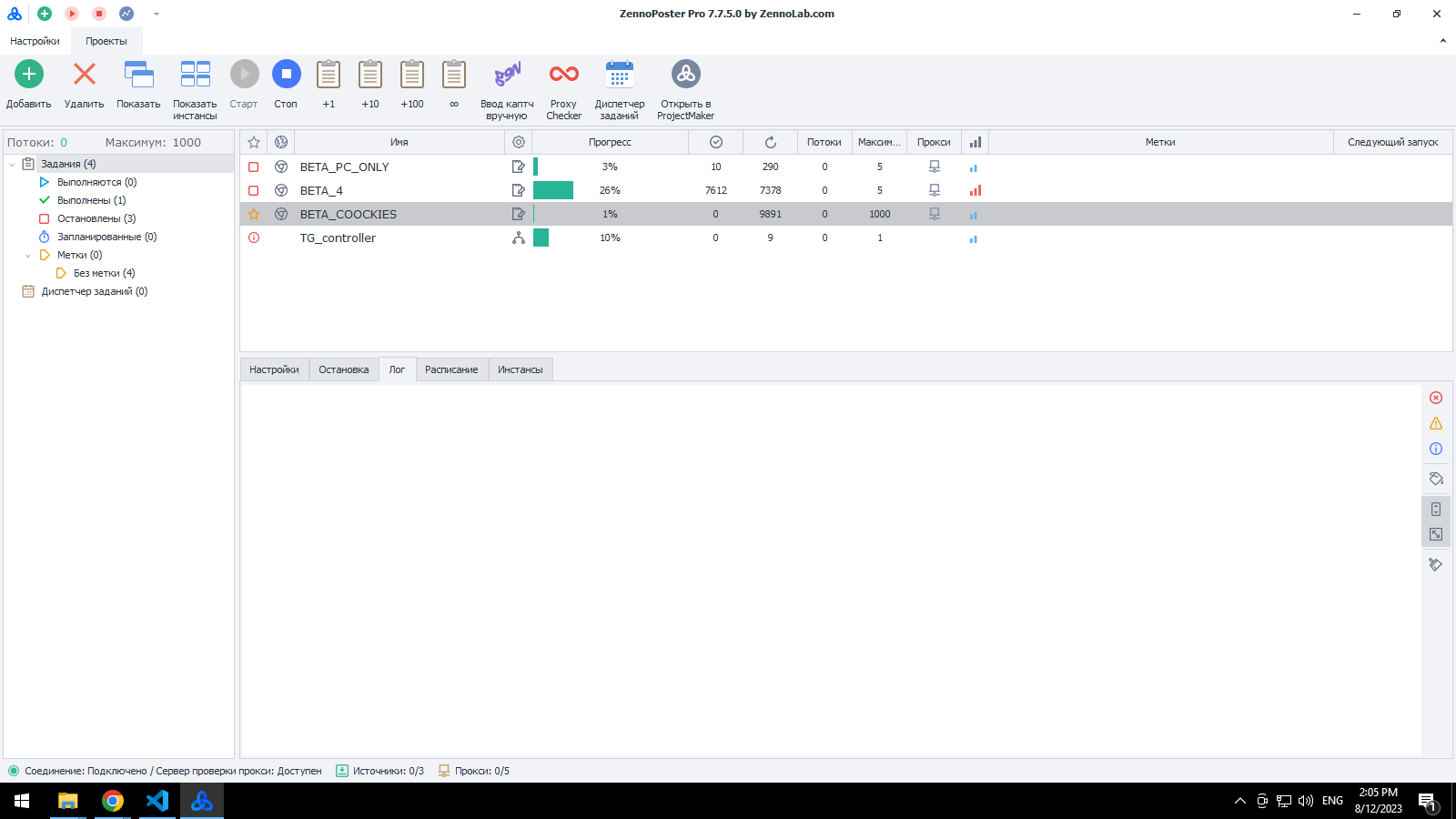This screenshot has width=1456, height=819.
Task: Select Выполняются (0) in the tree
Action: point(96,182)
